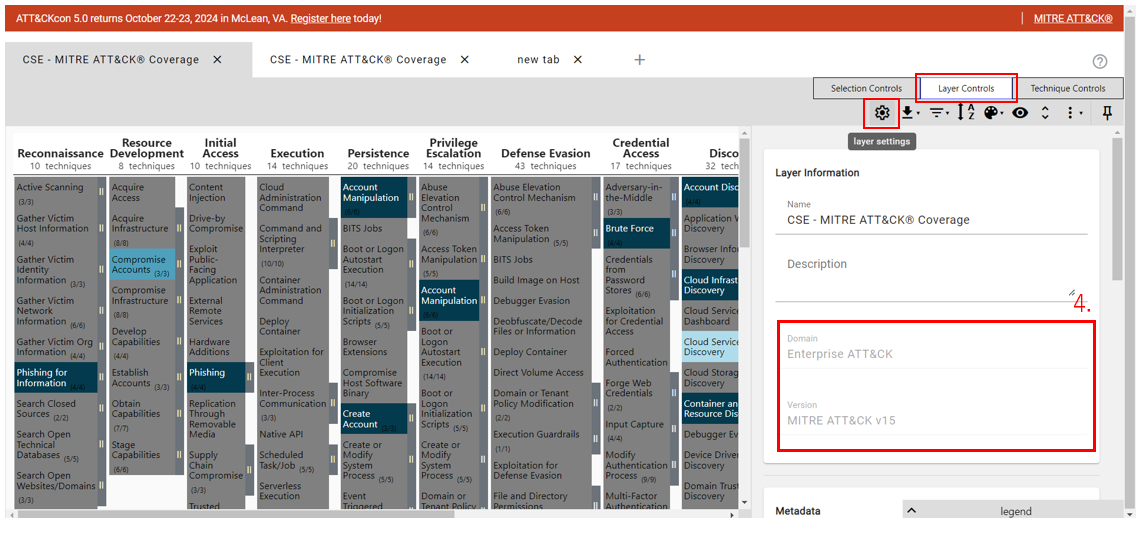This screenshot has width=1147, height=533.
Task: Open the Selection Controls tab
Action: click(866, 88)
